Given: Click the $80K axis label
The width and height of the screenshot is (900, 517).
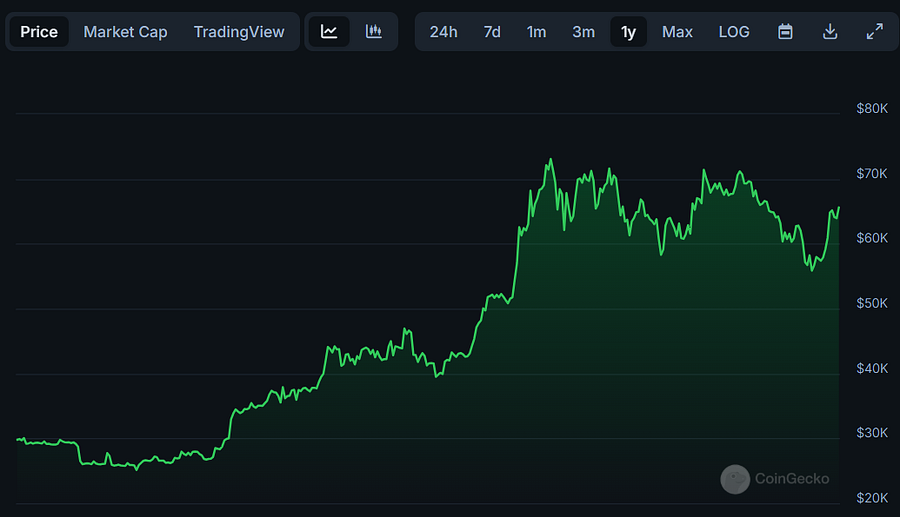Looking at the screenshot, I should 872,108.
